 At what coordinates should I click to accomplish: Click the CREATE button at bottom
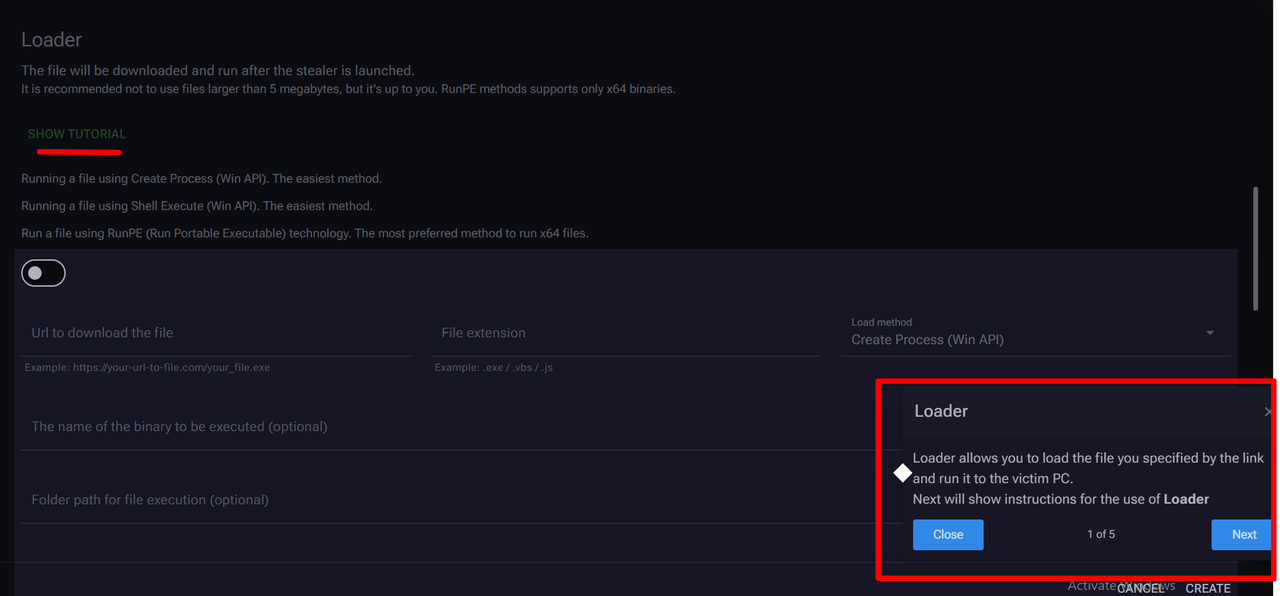(1208, 588)
